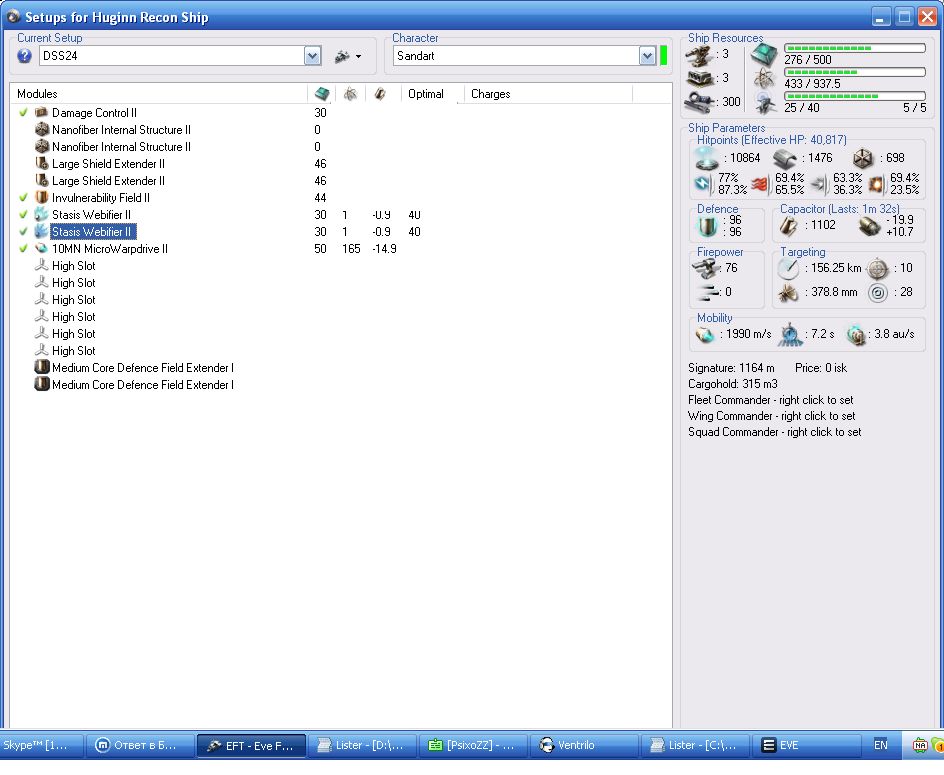Screen dimensions: 944x775
Task: Click the launcher hardpoints icon in Ship Resources
Action: [x=700, y=78]
